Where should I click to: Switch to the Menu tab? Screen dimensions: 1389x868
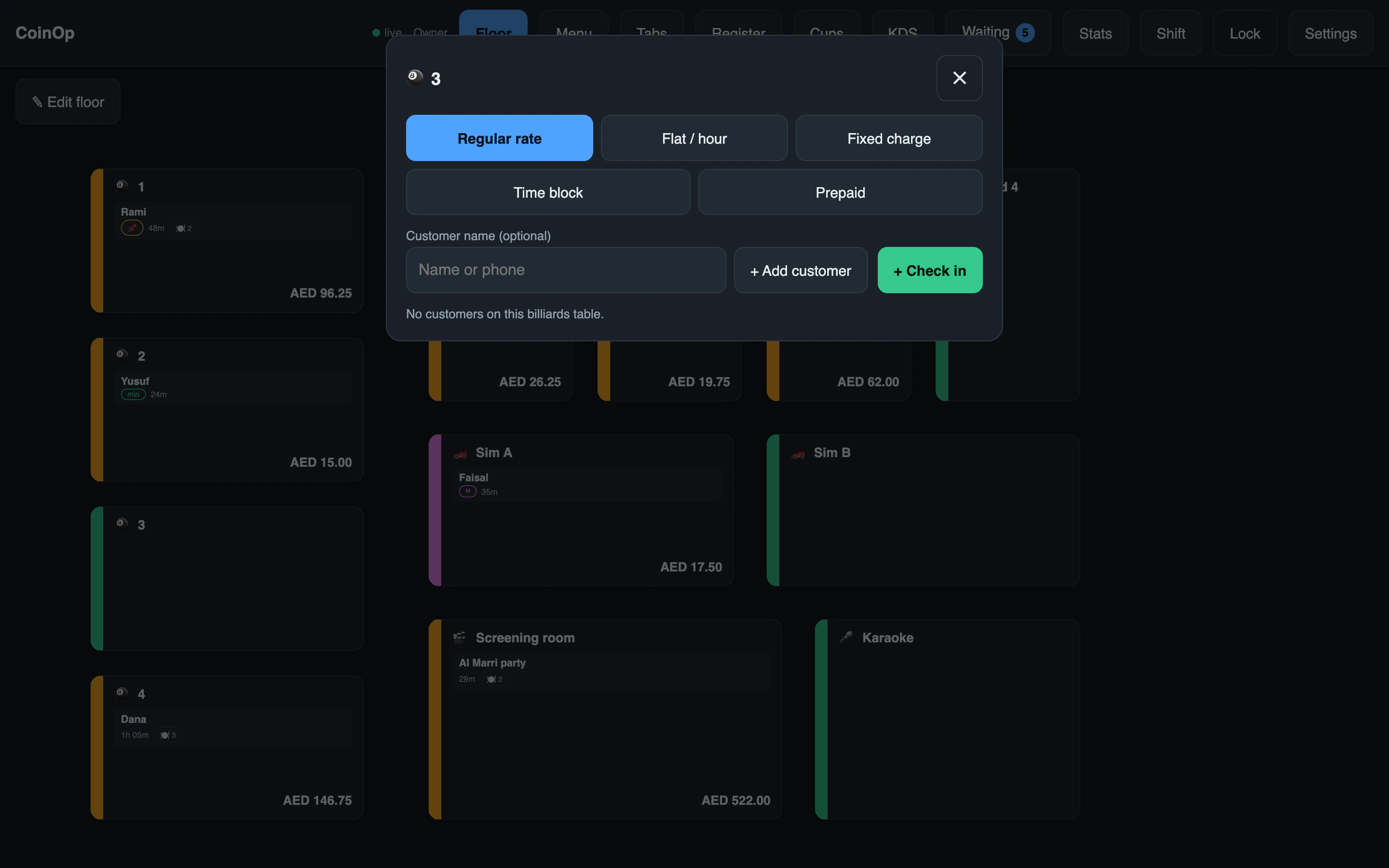coord(573,23)
